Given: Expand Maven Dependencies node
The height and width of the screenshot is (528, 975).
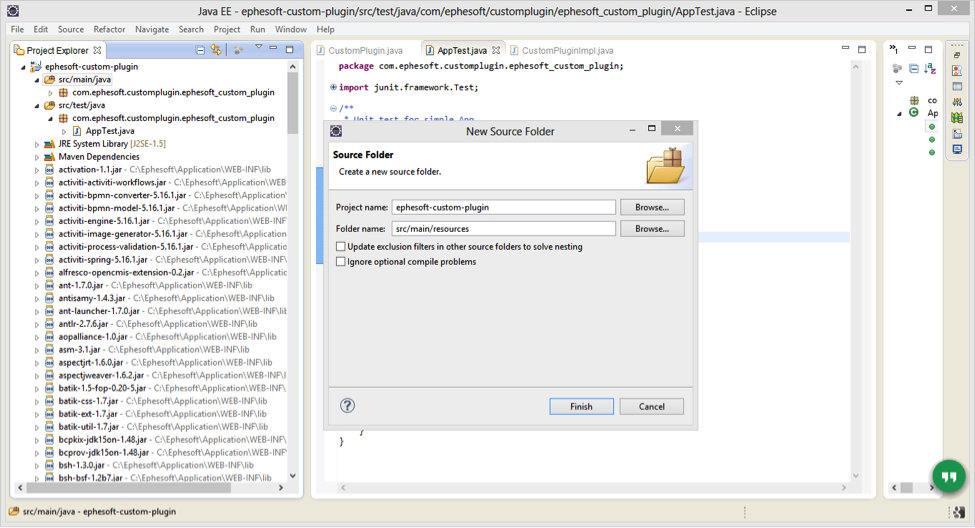Looking at the screenshot, I should click(x=37, y=157).
